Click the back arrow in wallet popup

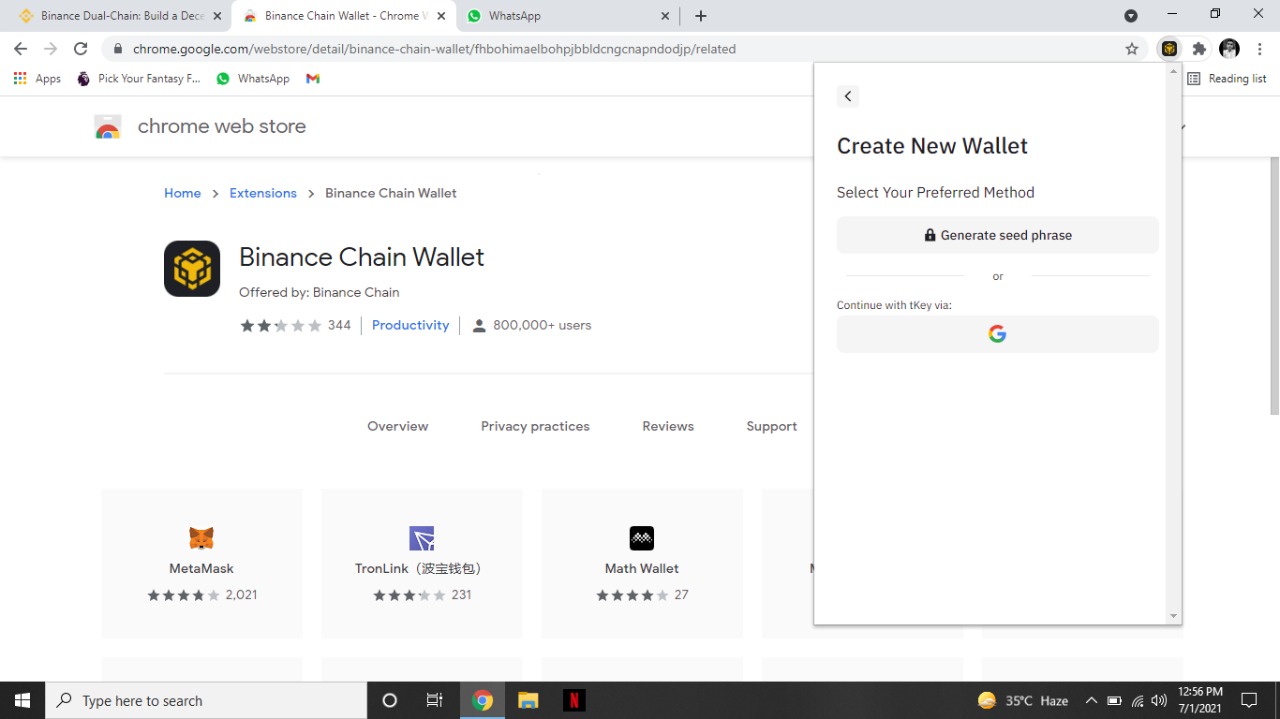[x=848, y=96]
